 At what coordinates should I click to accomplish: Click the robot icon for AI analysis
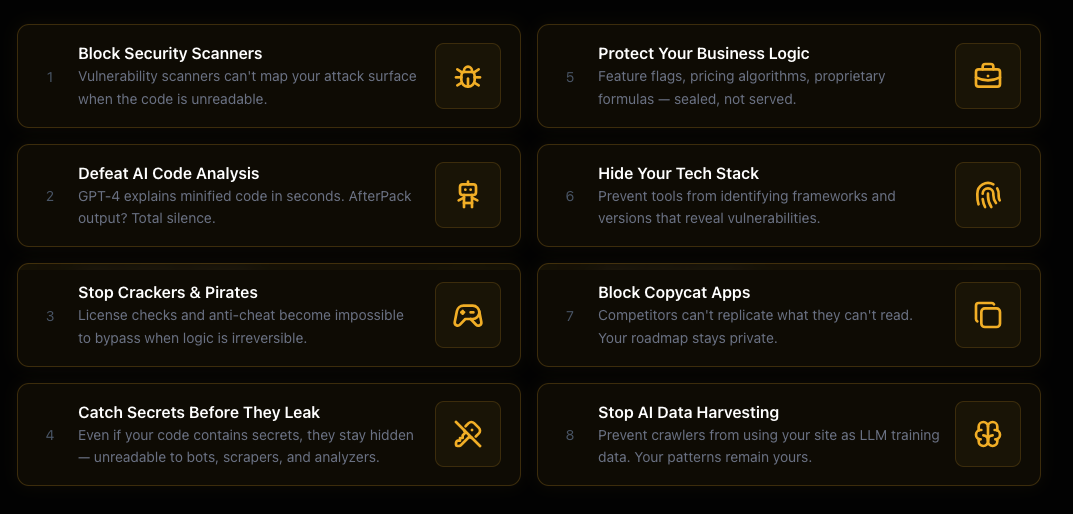coord(467,195)
